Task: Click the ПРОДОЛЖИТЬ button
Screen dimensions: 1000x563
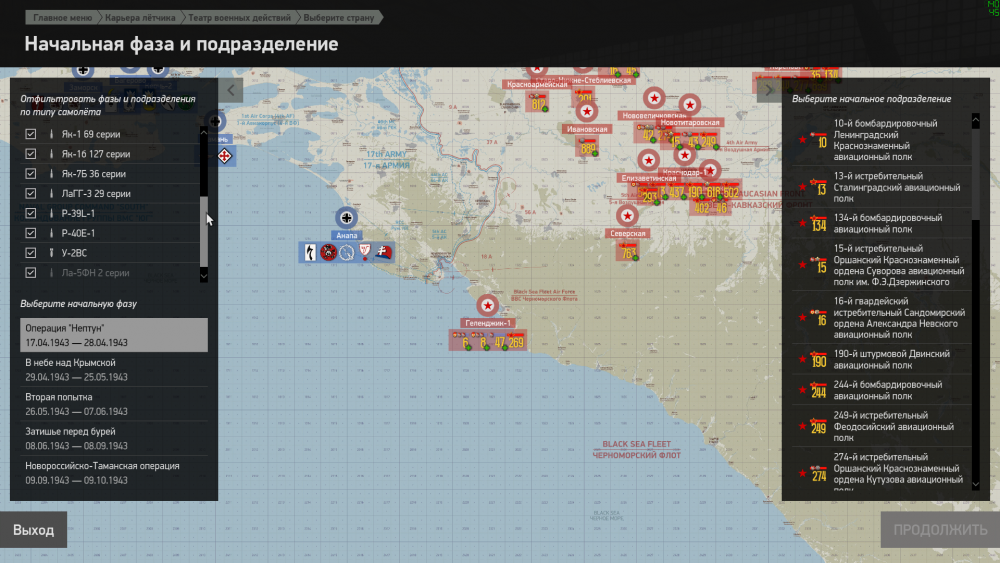Action: point(940,530)
